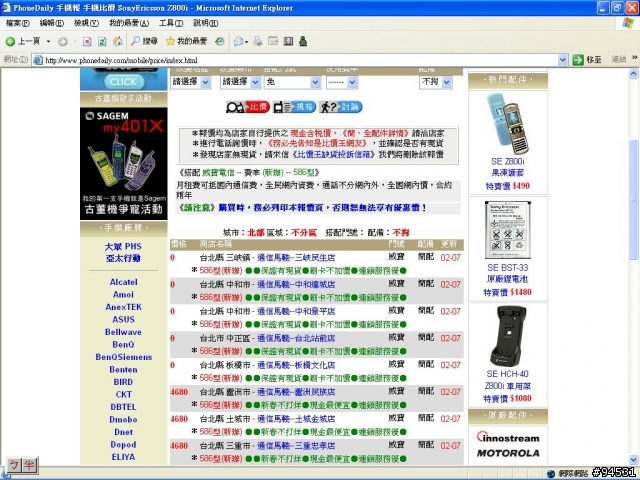Open the 我的最愛(A) menu

[x=129, y=23]
